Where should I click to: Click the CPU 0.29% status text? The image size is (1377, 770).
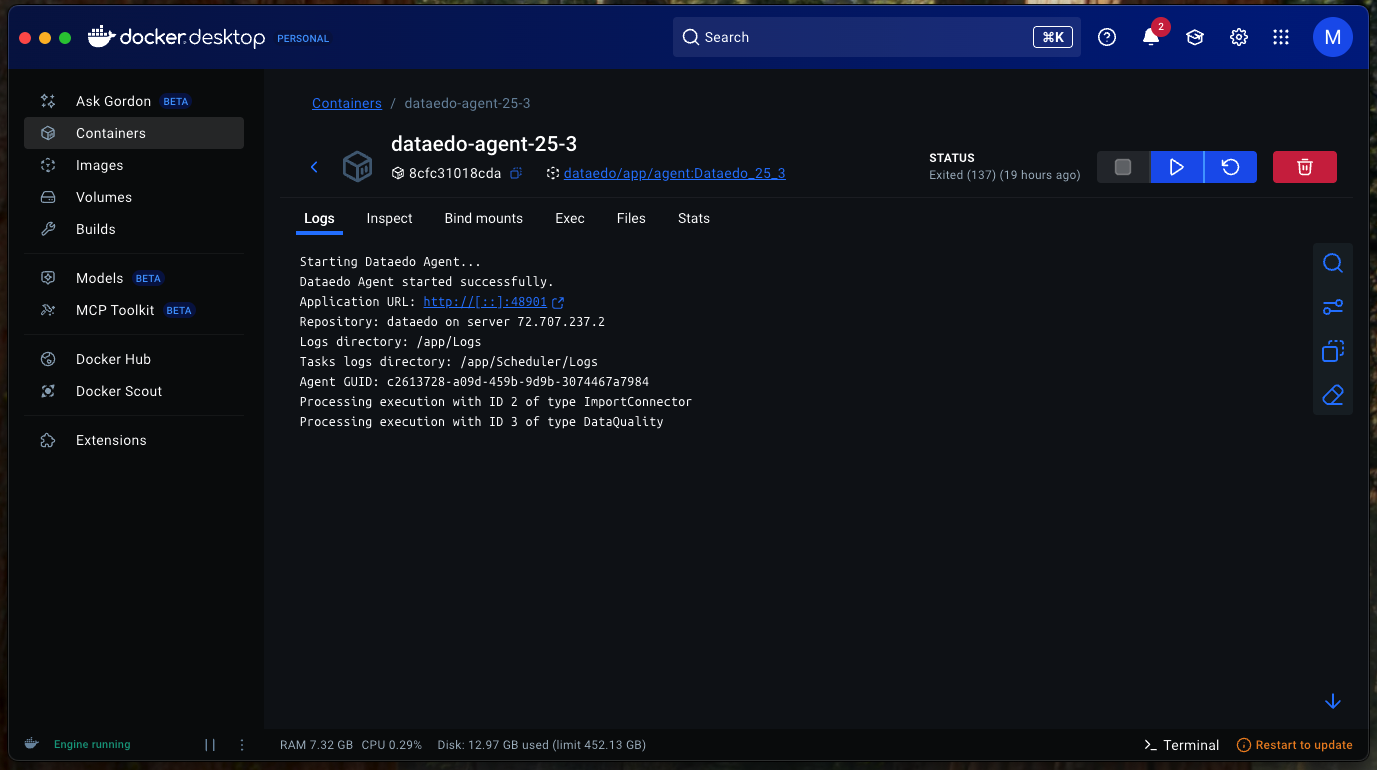[x=392, y=745]
